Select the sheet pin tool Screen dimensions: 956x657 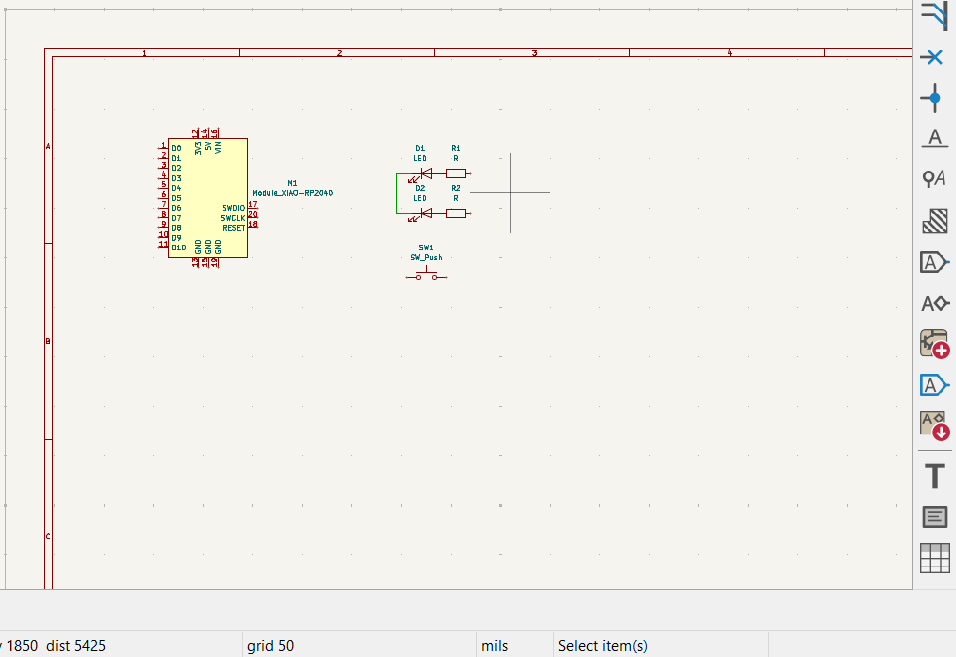(934, 385)
